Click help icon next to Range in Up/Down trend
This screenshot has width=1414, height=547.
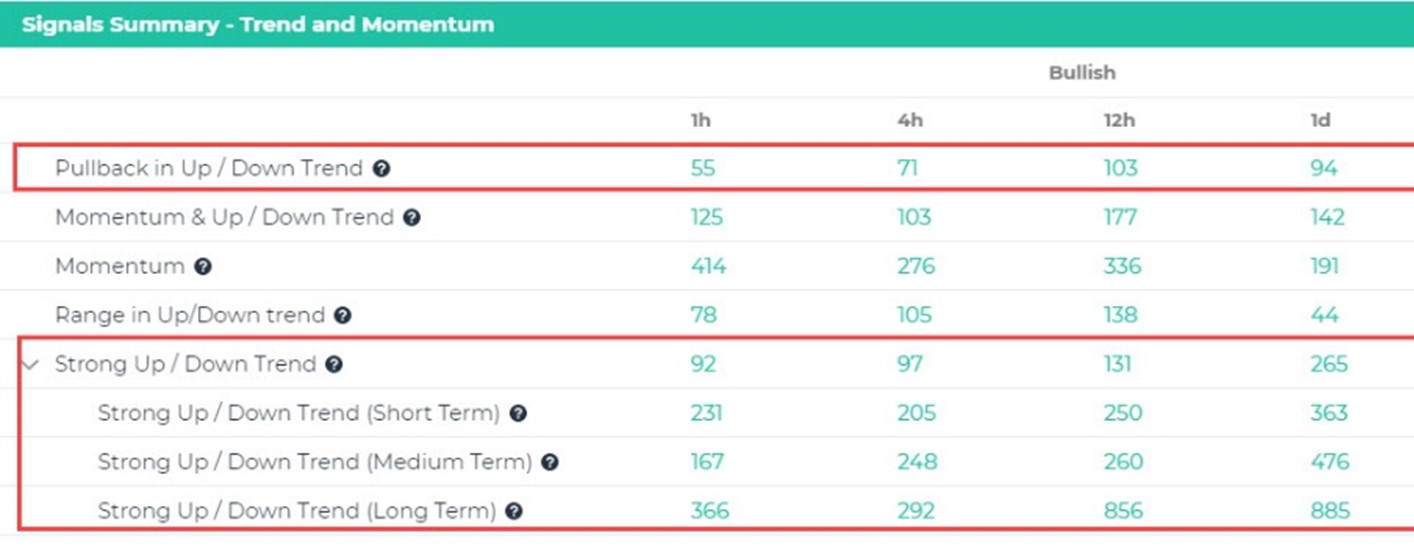[x=342, y=316]
